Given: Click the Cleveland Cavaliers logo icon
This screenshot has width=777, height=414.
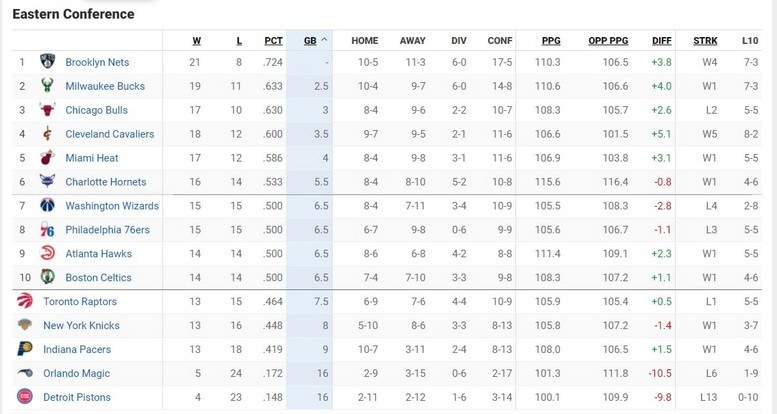Looking at the screenshot, I should pos(47,134).
